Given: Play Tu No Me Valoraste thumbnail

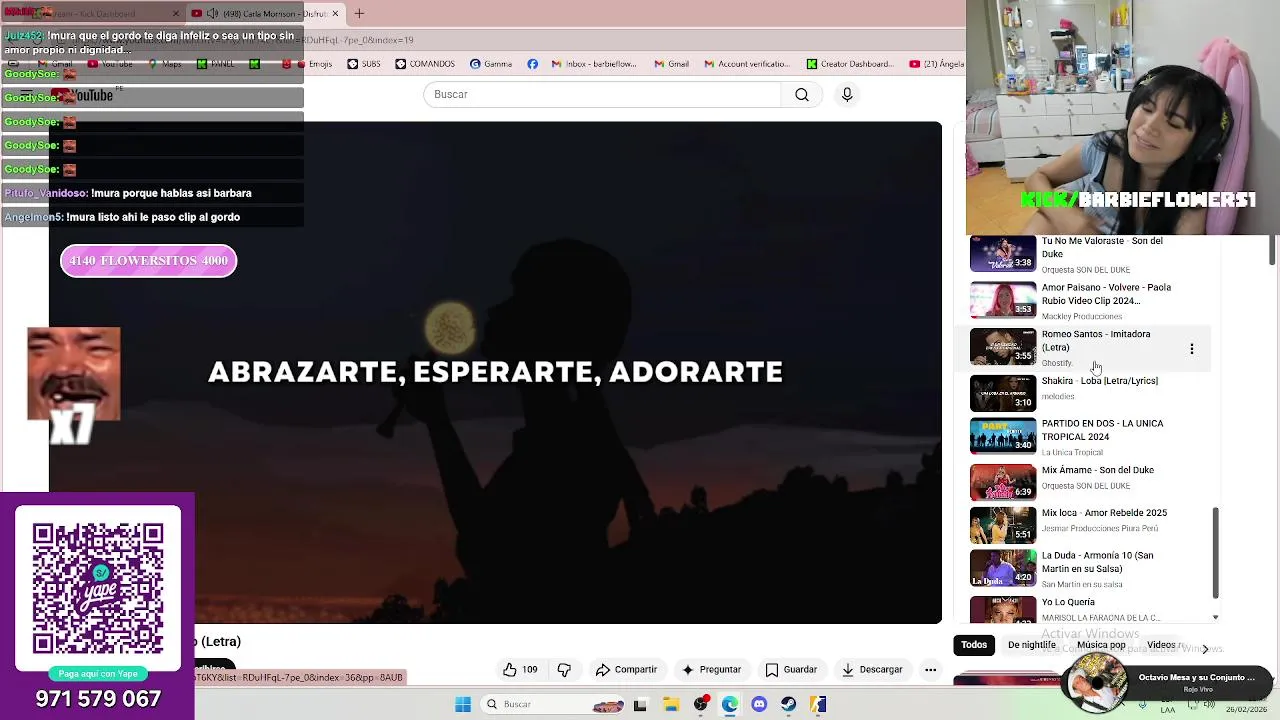Looking at the screenshot, I should pyautogui.click(x=1003, y=254).
